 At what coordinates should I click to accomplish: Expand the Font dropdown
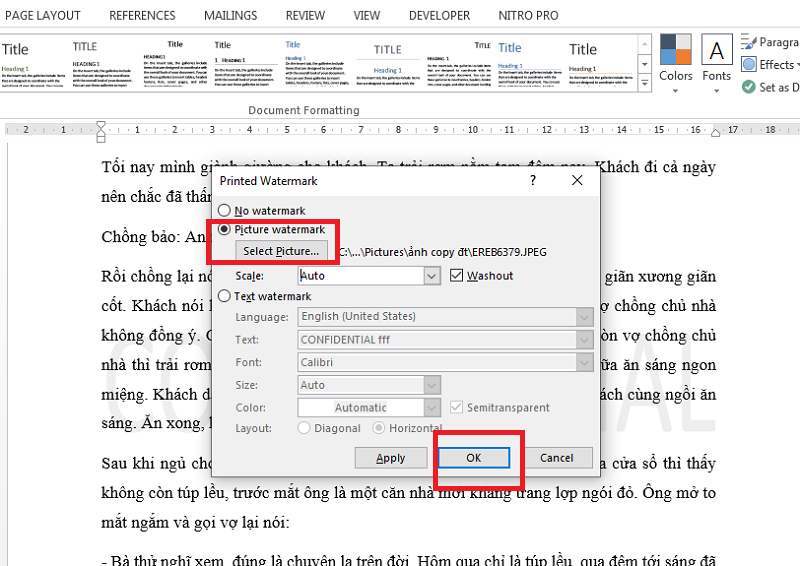click(584, 362)
